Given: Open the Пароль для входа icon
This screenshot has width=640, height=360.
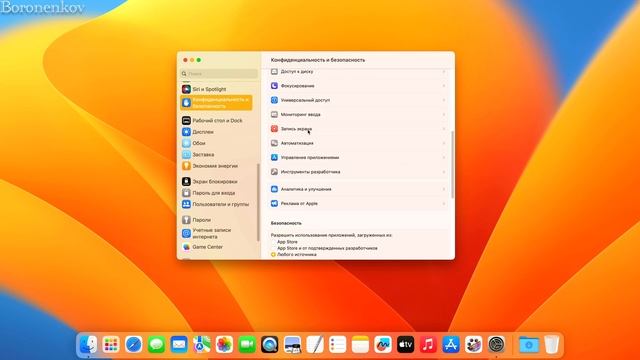Looking at the screenshot, I should point(186,193).
